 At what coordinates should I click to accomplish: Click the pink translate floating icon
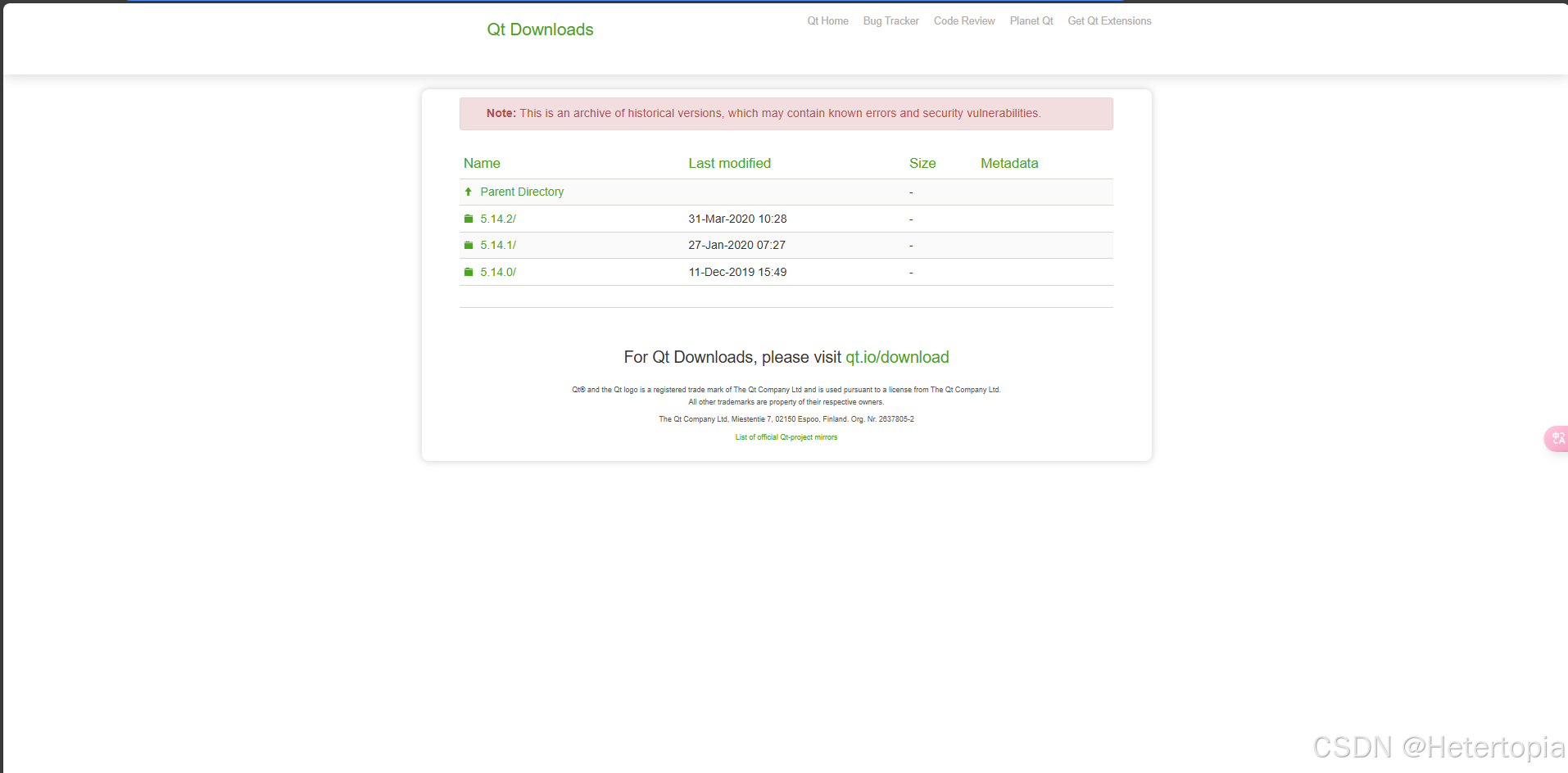coord(1557,439)
